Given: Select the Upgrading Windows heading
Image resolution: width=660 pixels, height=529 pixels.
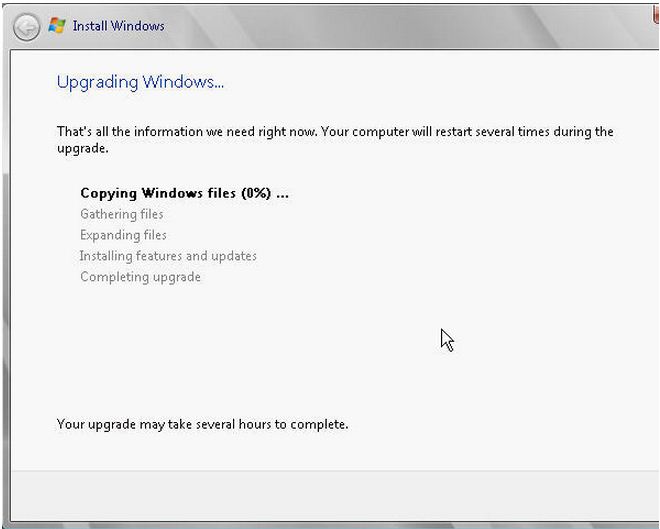Looking at the screenshot, I should (140, 82).
